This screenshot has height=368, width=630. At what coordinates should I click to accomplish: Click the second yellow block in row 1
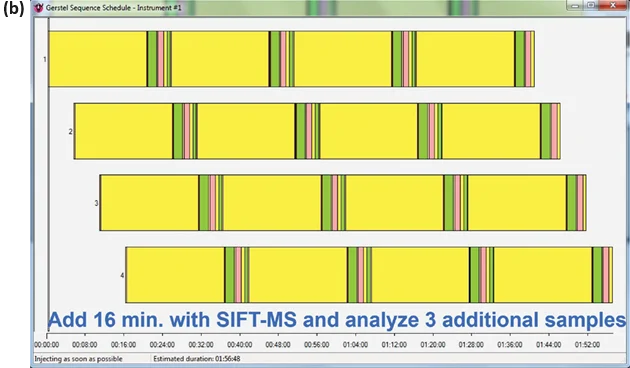pos(220,59)
